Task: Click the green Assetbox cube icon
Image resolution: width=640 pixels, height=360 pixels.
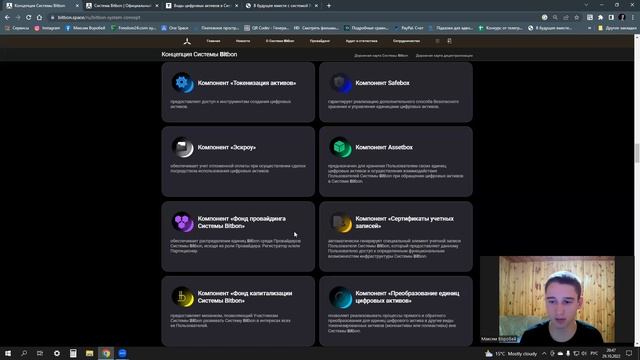Action: tap(340, 147)
